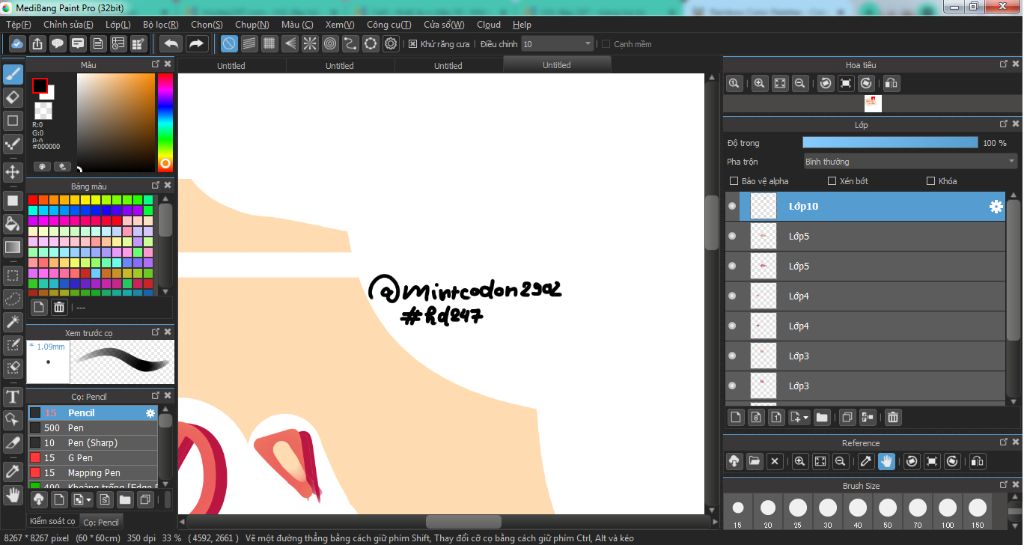Screen dimensions: 1024x548
Task: Select the Text tool
Action: coord(12,396)
